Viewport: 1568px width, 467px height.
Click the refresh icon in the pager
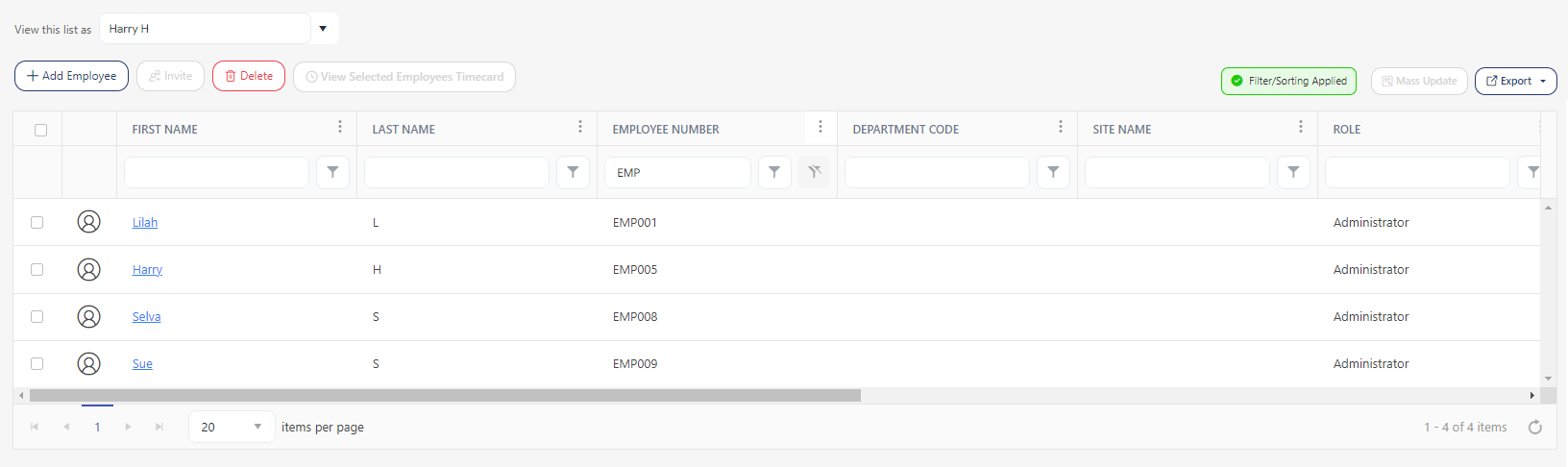(1534, 428)
